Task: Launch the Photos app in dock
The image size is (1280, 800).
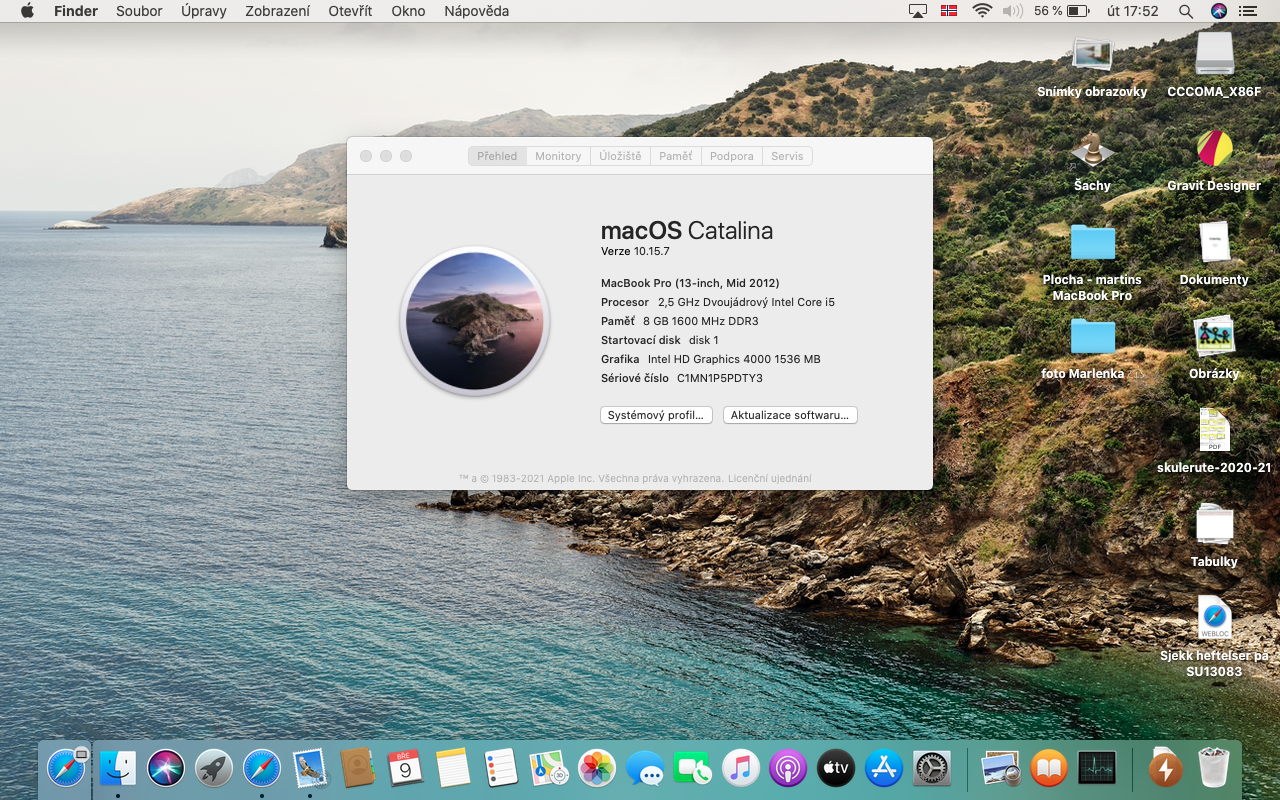Action: coord(597,768)
